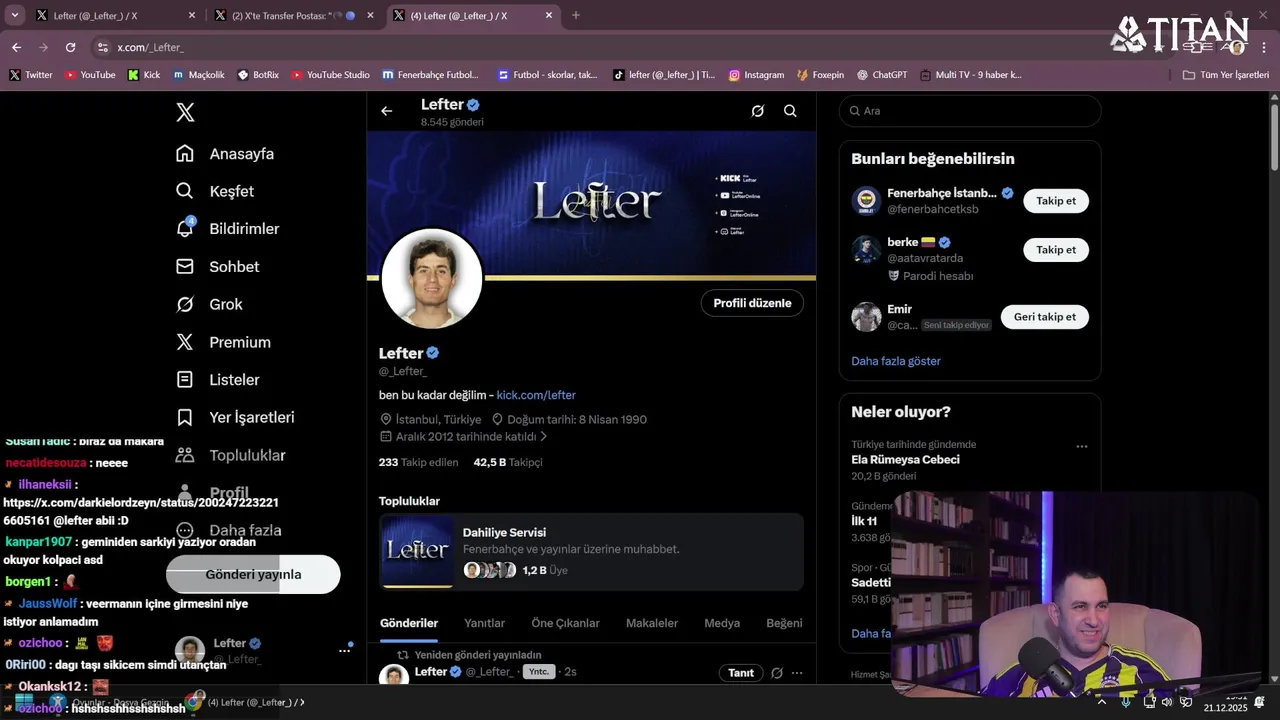Open the account switcher menu dots
Viewport: 1280px width, 720px height.
tap(345, 650)
